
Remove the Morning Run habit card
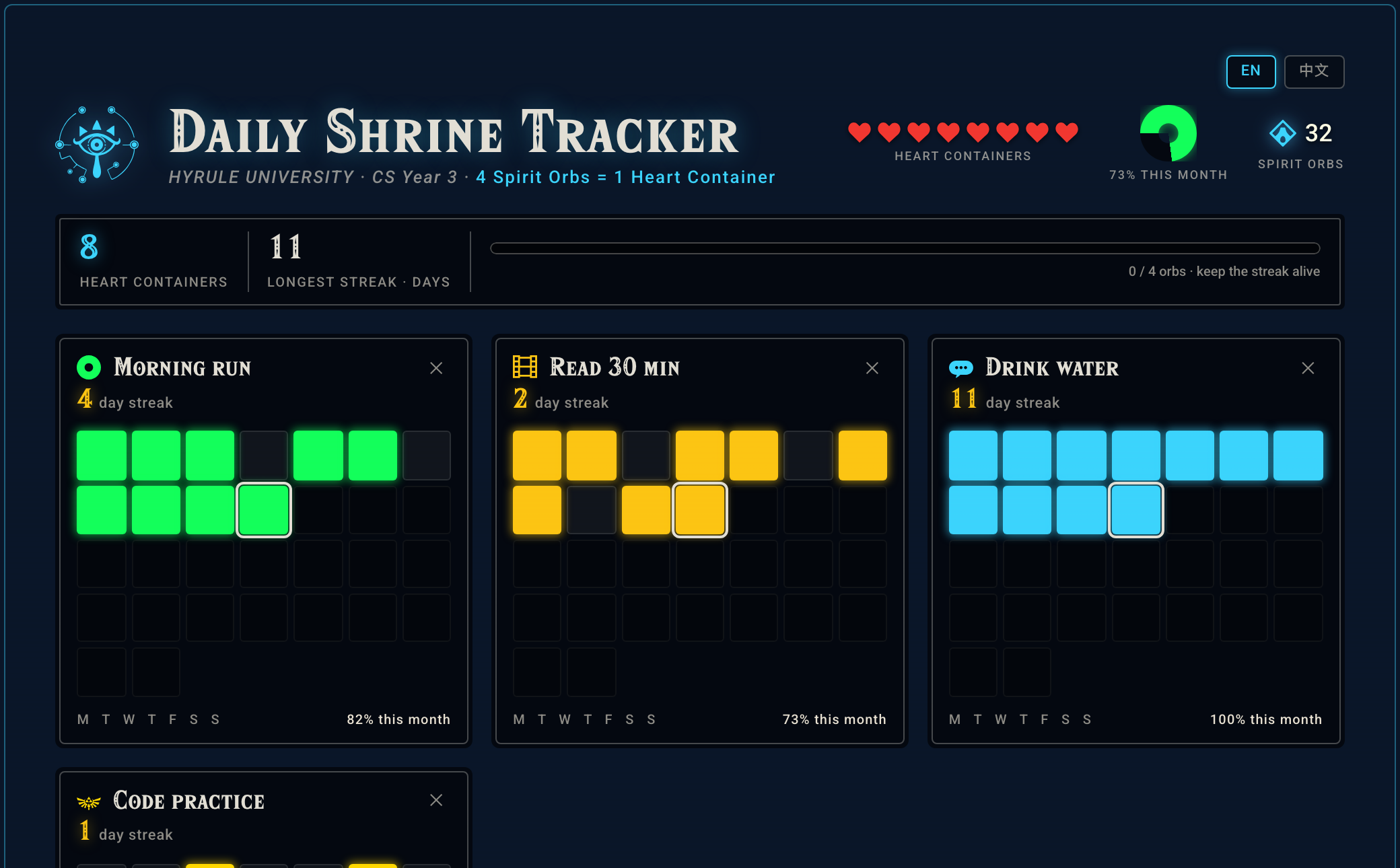point(436,368)
